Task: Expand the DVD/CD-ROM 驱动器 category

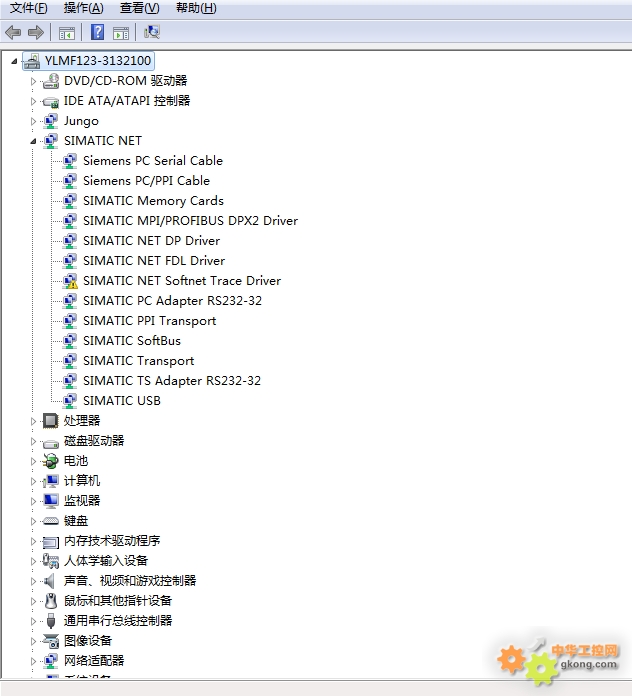Action: click(x=33, y=81)
